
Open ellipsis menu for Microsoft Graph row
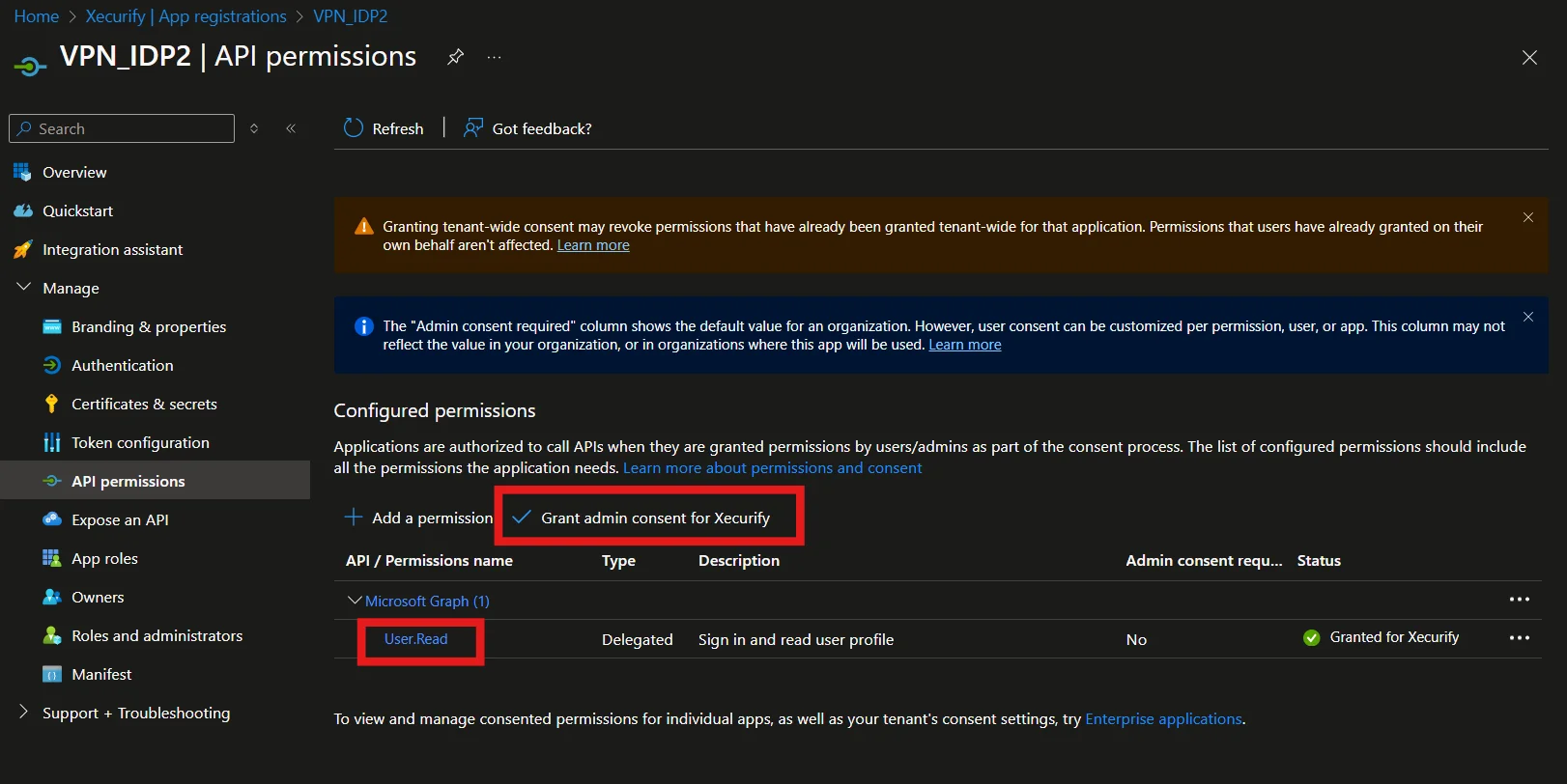pos(1520,600)
